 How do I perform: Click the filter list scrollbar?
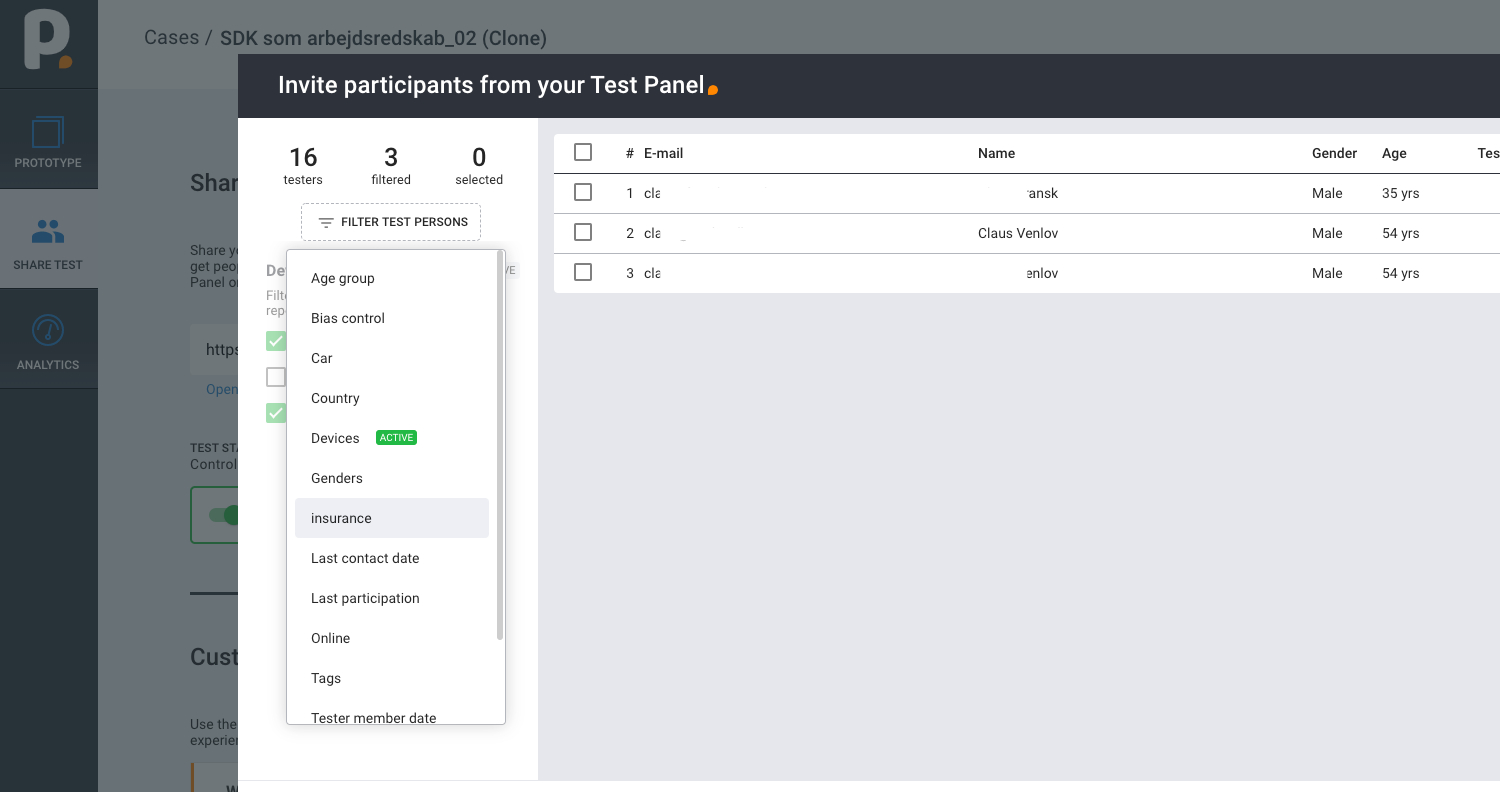(x=500, y=445)
